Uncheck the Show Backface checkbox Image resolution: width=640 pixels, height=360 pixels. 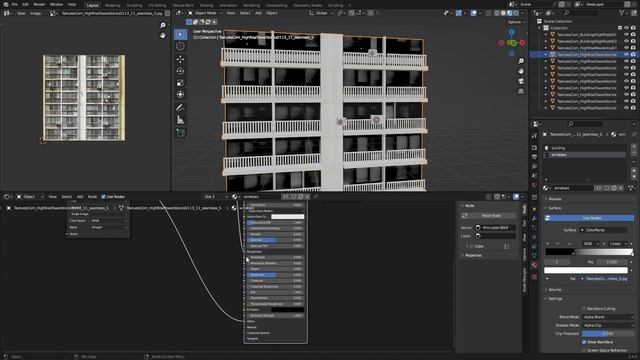pyautogui.click(x=584, y=342)
